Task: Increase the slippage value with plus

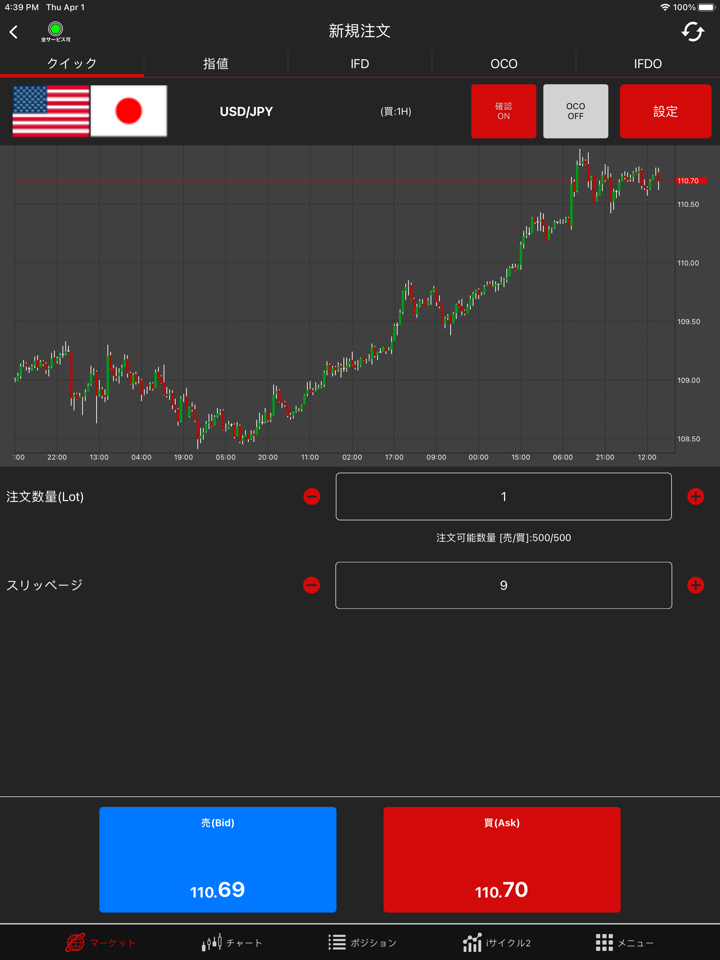Action: (695, 585)
